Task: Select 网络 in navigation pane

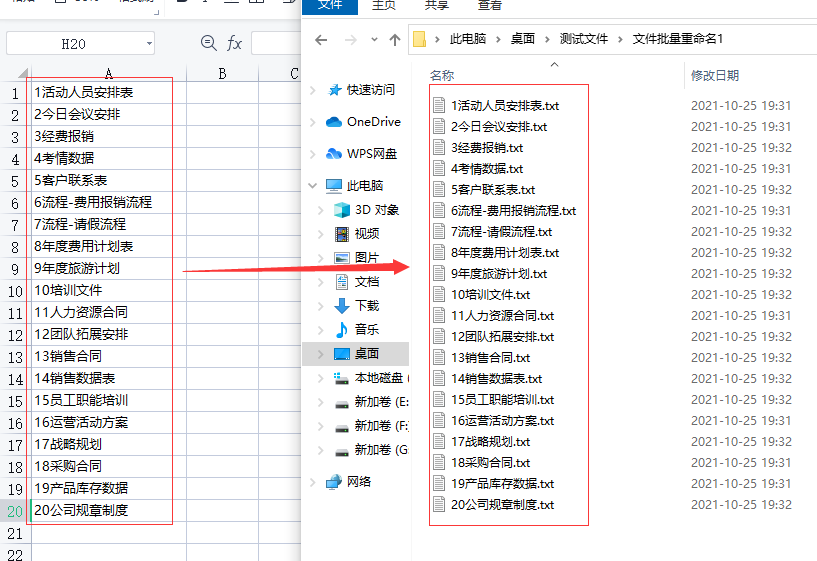Action: [x=359, y=482]
